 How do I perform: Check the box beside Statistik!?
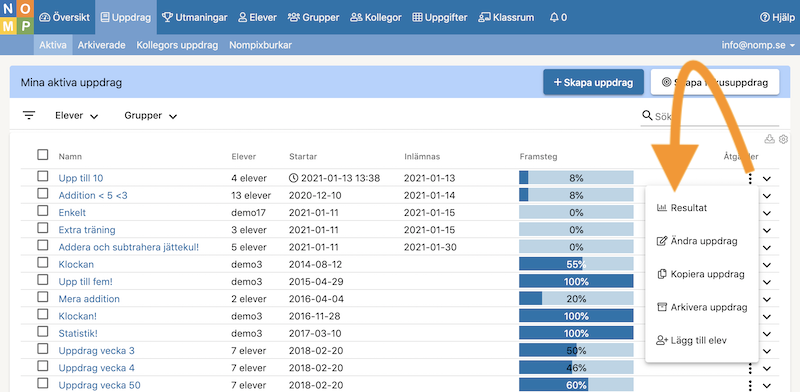click(x=43, y=331)
